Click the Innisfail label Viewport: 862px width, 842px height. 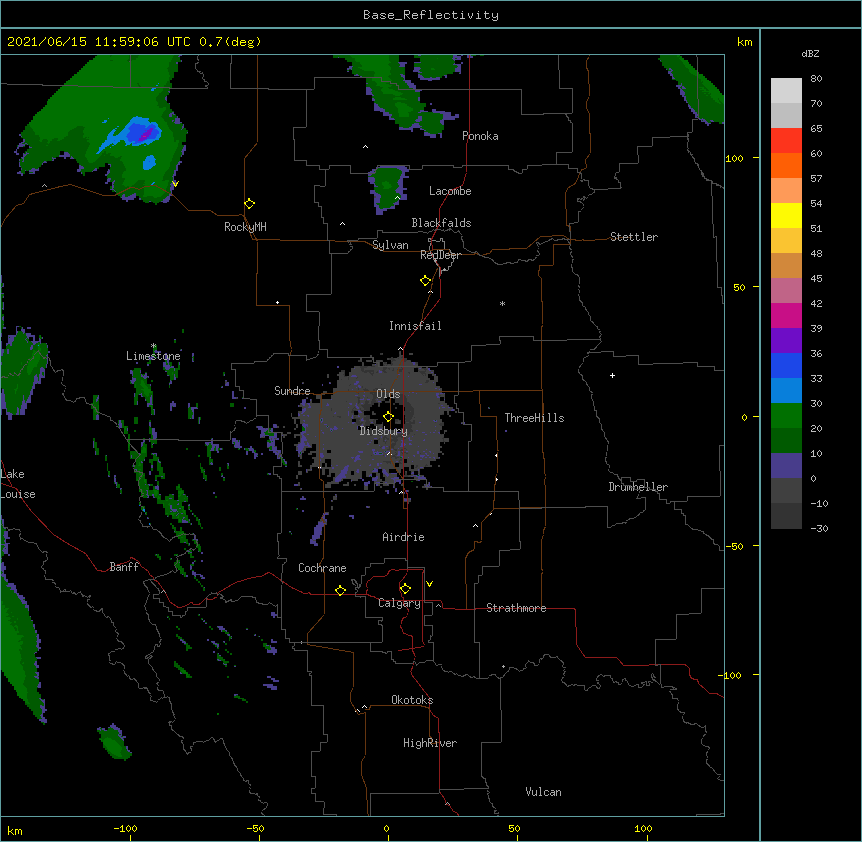415,326
